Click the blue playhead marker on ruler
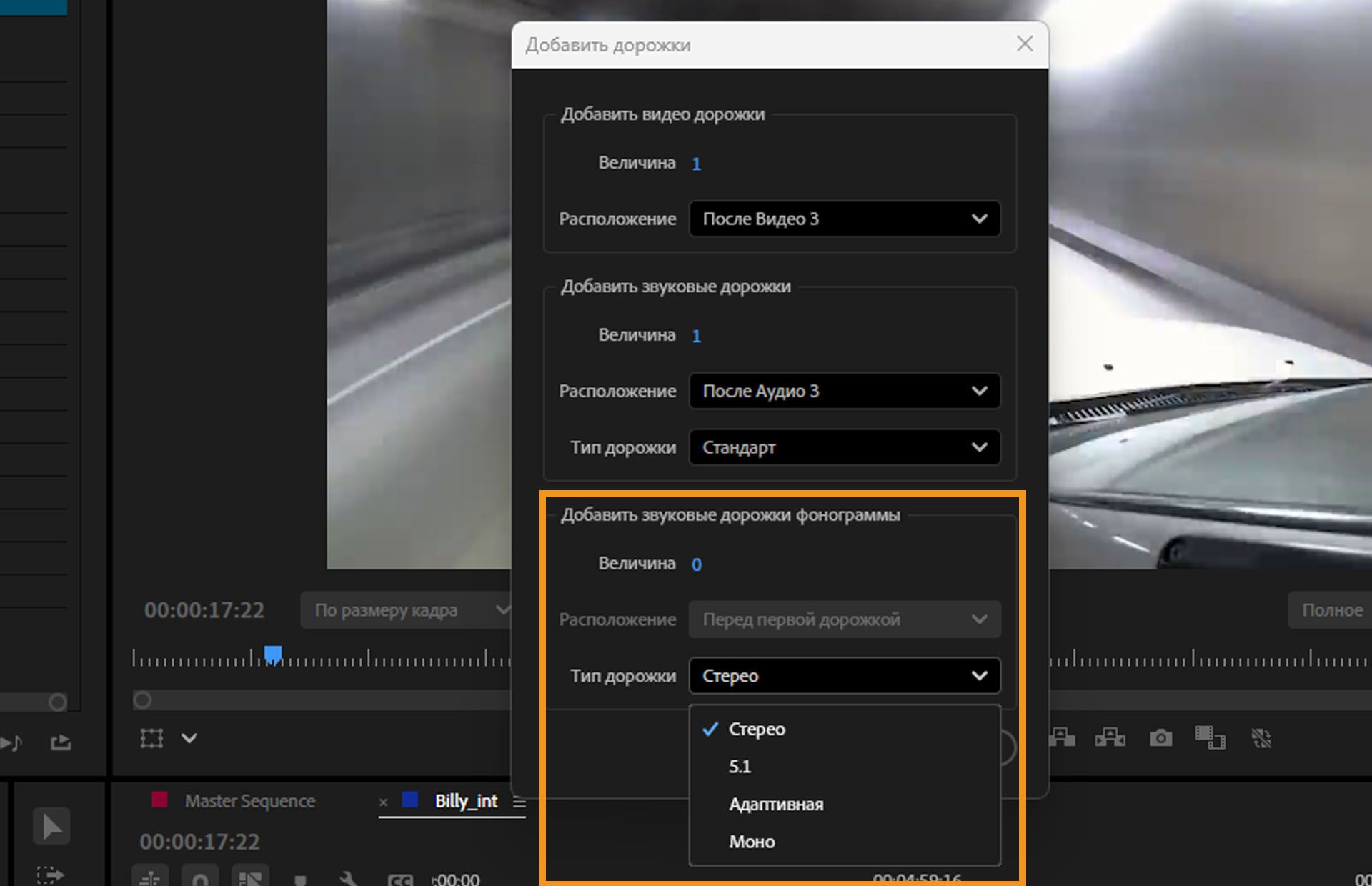1372x886 pixels. coord(273,654)
